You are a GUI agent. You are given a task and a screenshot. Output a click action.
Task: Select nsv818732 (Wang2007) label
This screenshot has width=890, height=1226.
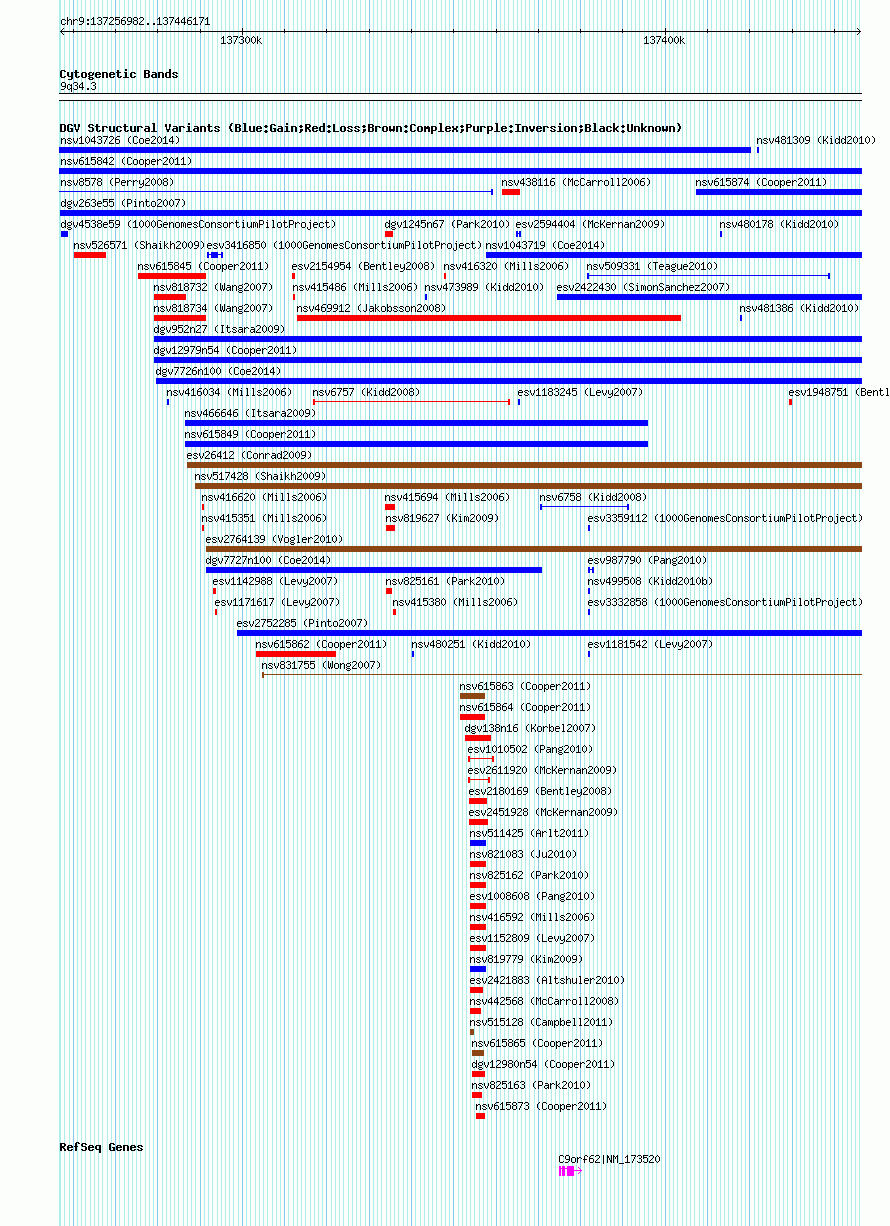coord(214,288)
